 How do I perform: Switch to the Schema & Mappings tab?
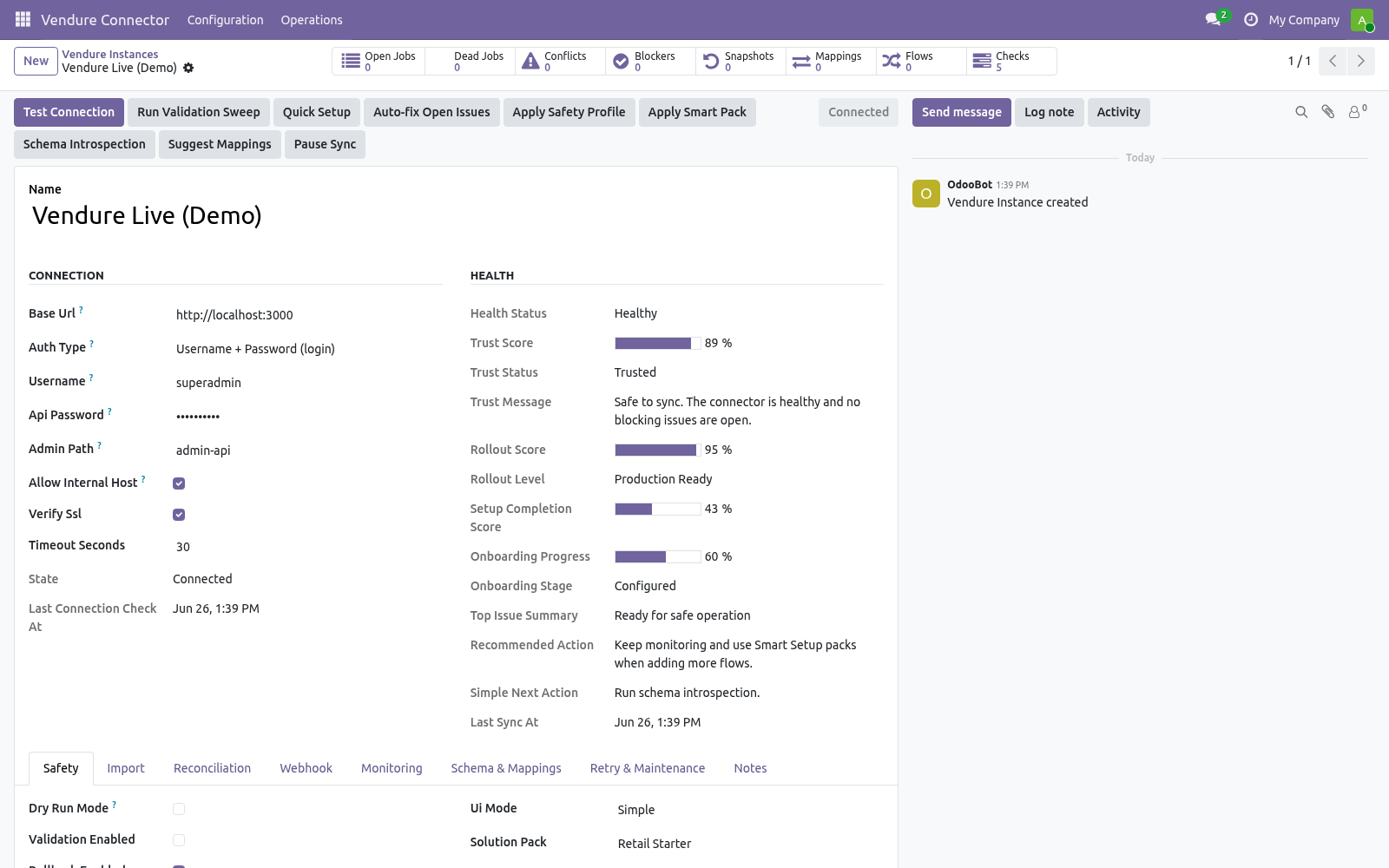pyautogui.click(x=506, y=768)
